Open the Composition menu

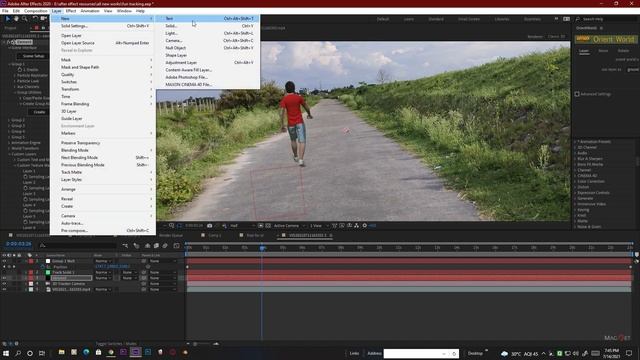36,11
